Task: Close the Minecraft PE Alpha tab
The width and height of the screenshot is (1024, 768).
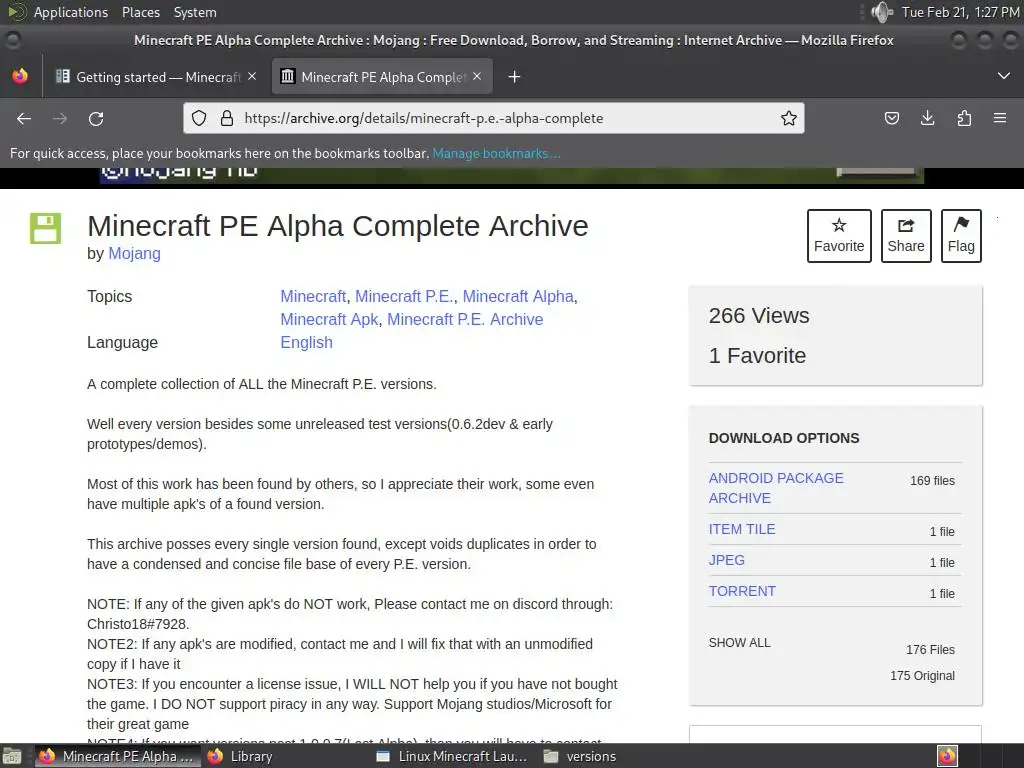Action: pos(477,76)
